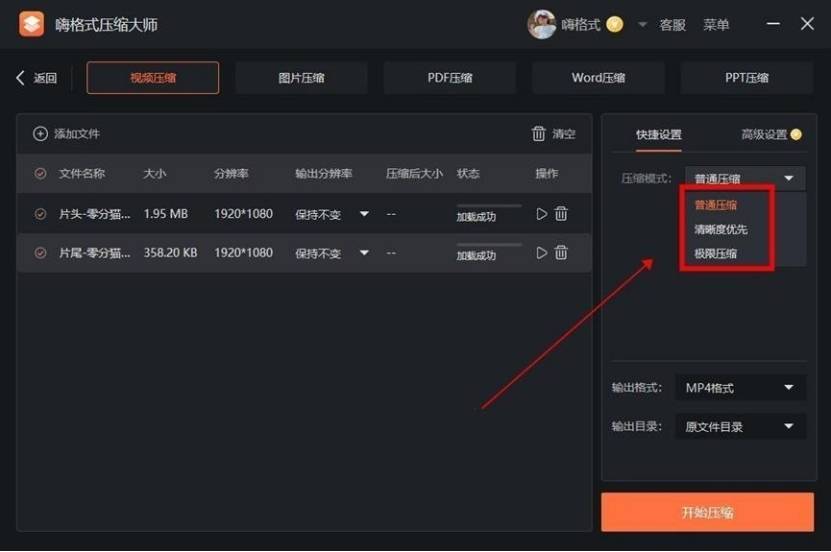Click the 1.95 MB size value
The height and width of the screenshot is (552, 831).
click(x=166, y=214)
